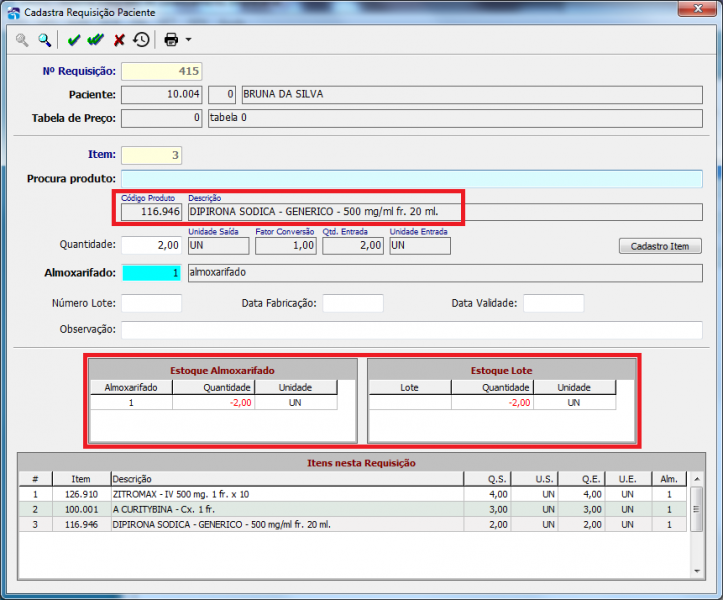
Task: Focus the Nº Requisição field
Action: pos(161,71)
